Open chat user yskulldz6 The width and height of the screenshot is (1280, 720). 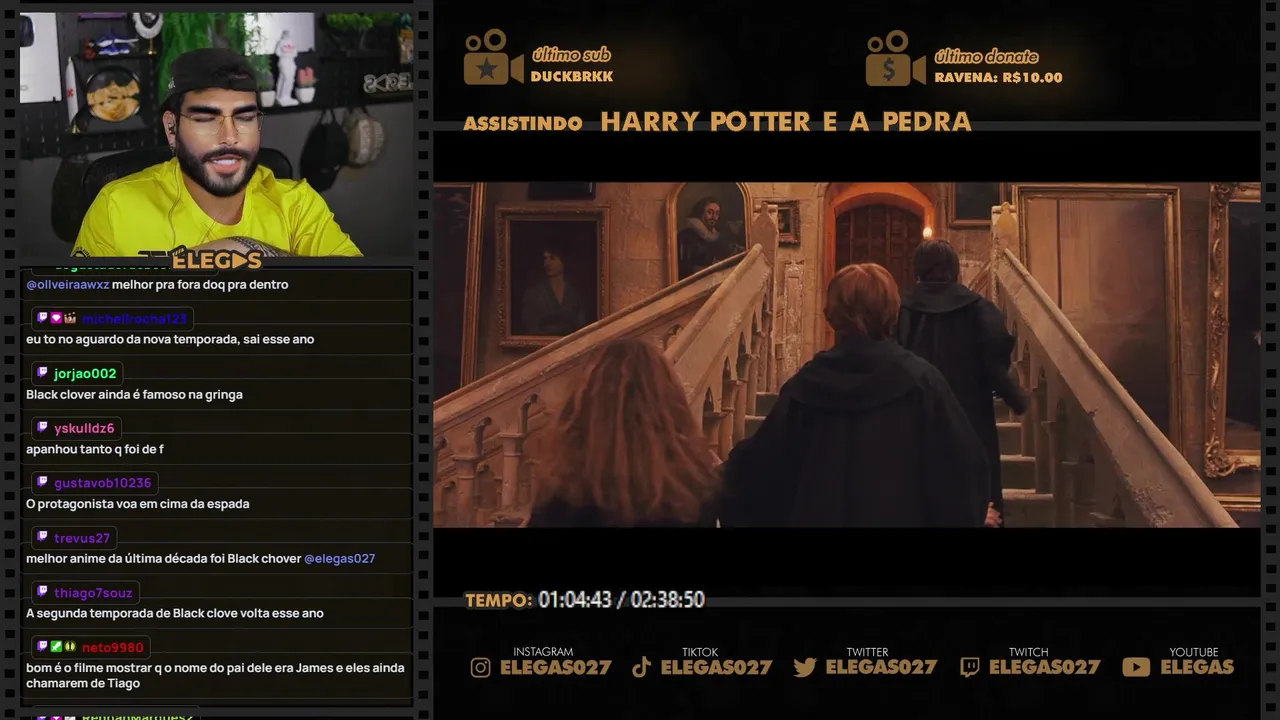click(x=84, y=429)
